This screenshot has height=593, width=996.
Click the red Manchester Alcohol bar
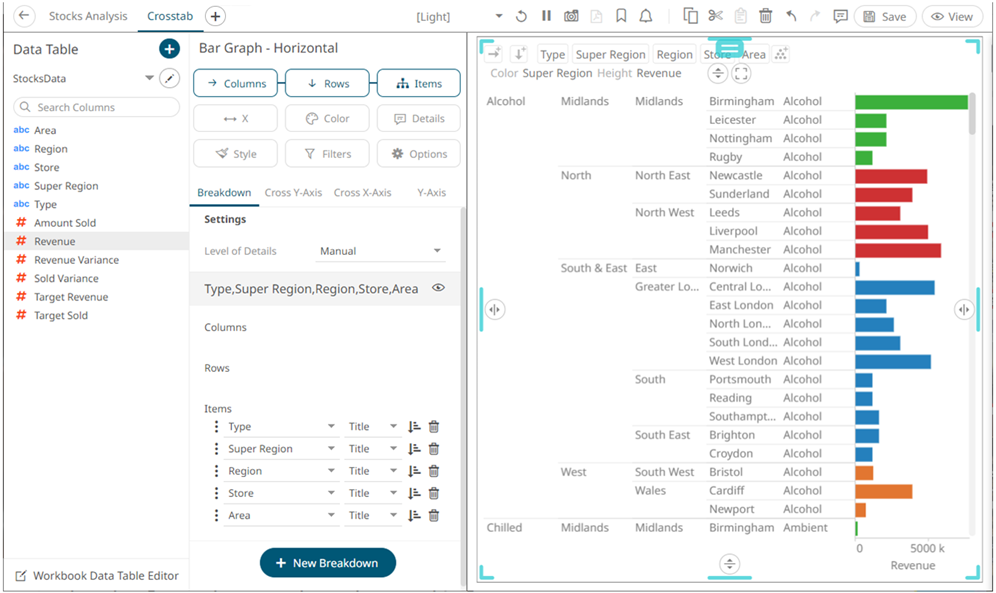point(898,250)
